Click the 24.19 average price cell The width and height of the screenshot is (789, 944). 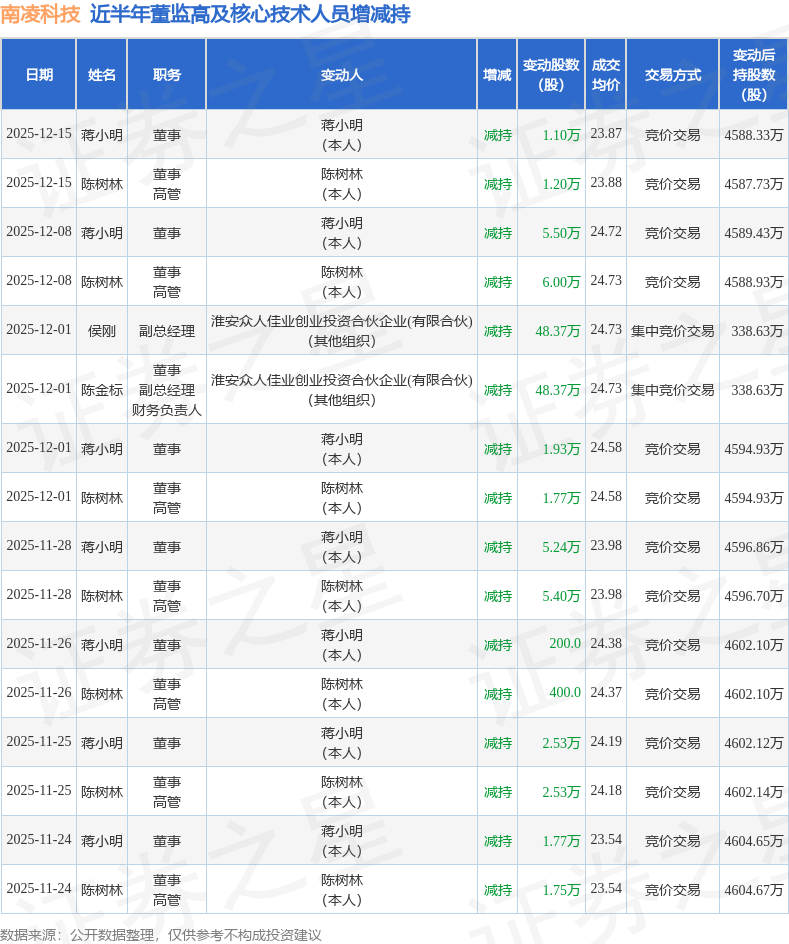coord(606,742)
